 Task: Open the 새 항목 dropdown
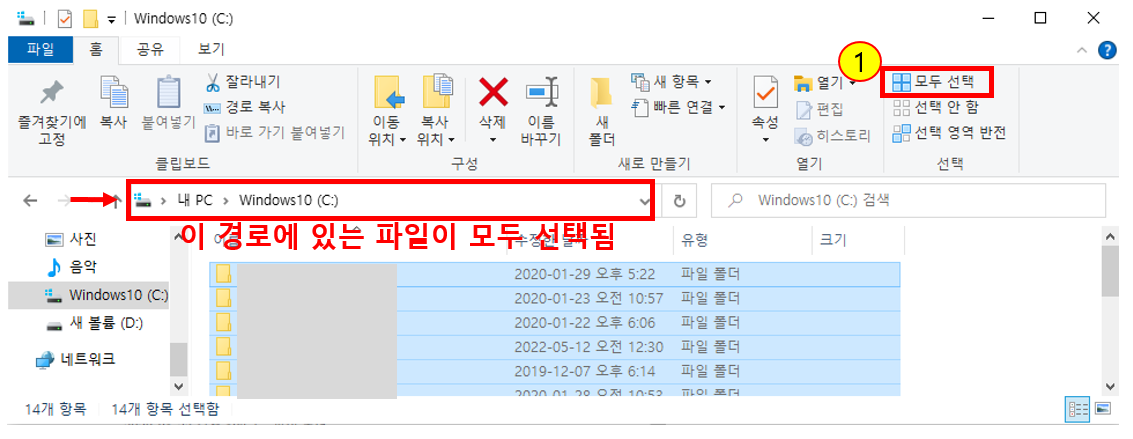[672, 81]
